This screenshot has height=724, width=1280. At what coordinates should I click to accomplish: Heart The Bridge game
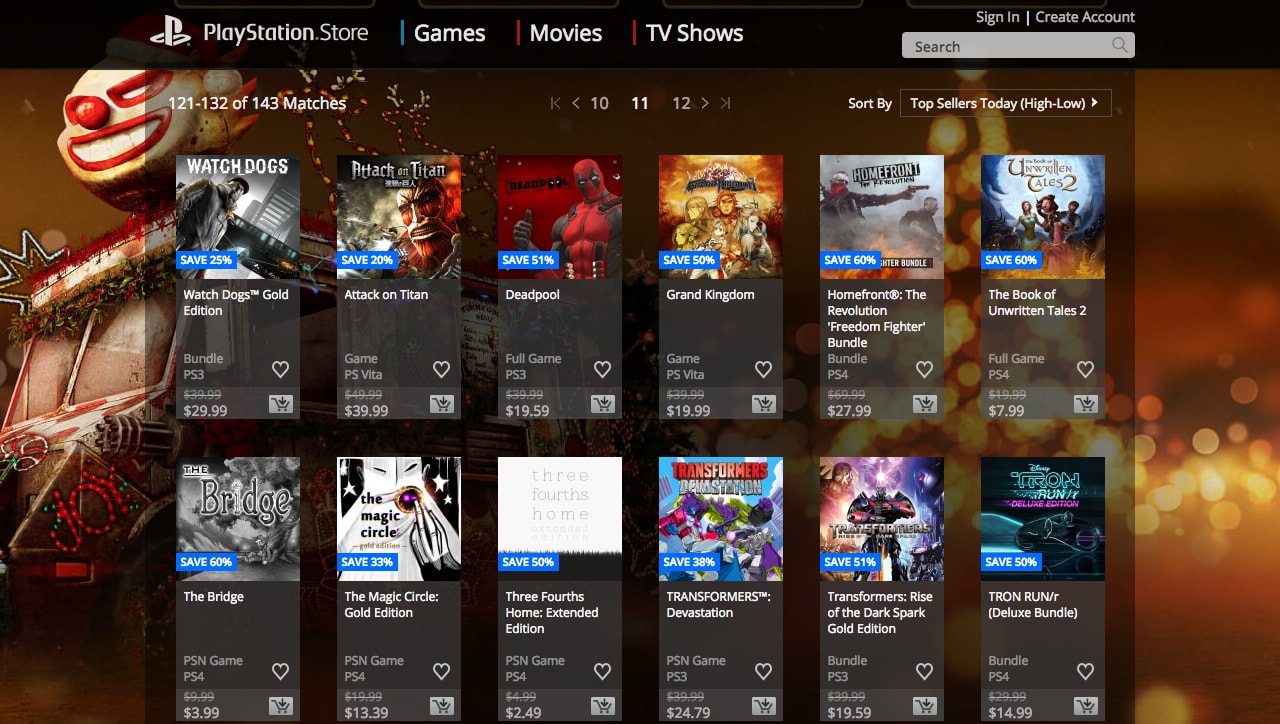(280, 671)
